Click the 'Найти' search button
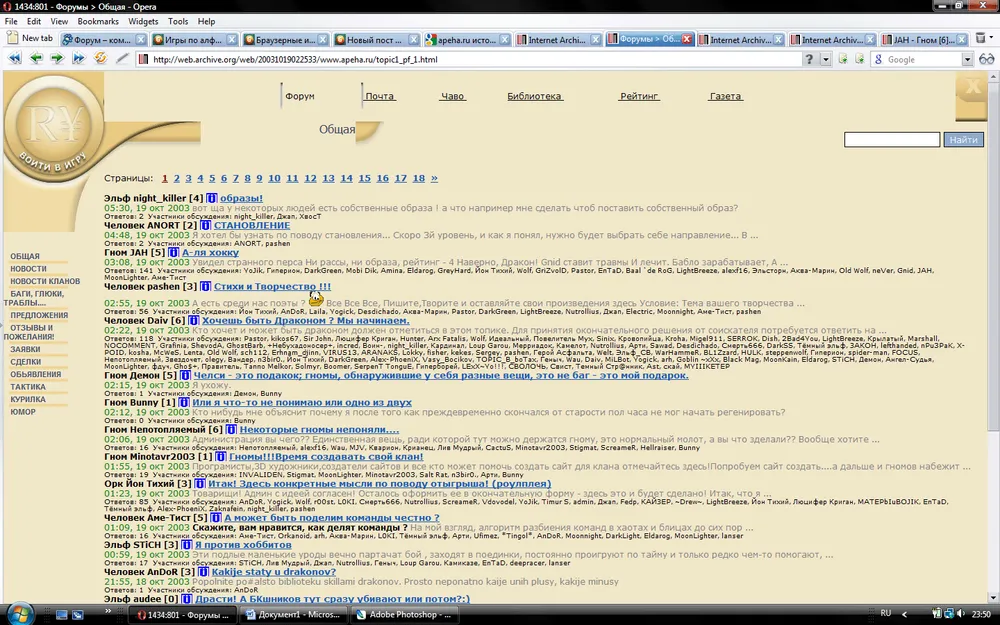Screen dimensions: 1000x625 pyautogui.click(x=963, y=140)
